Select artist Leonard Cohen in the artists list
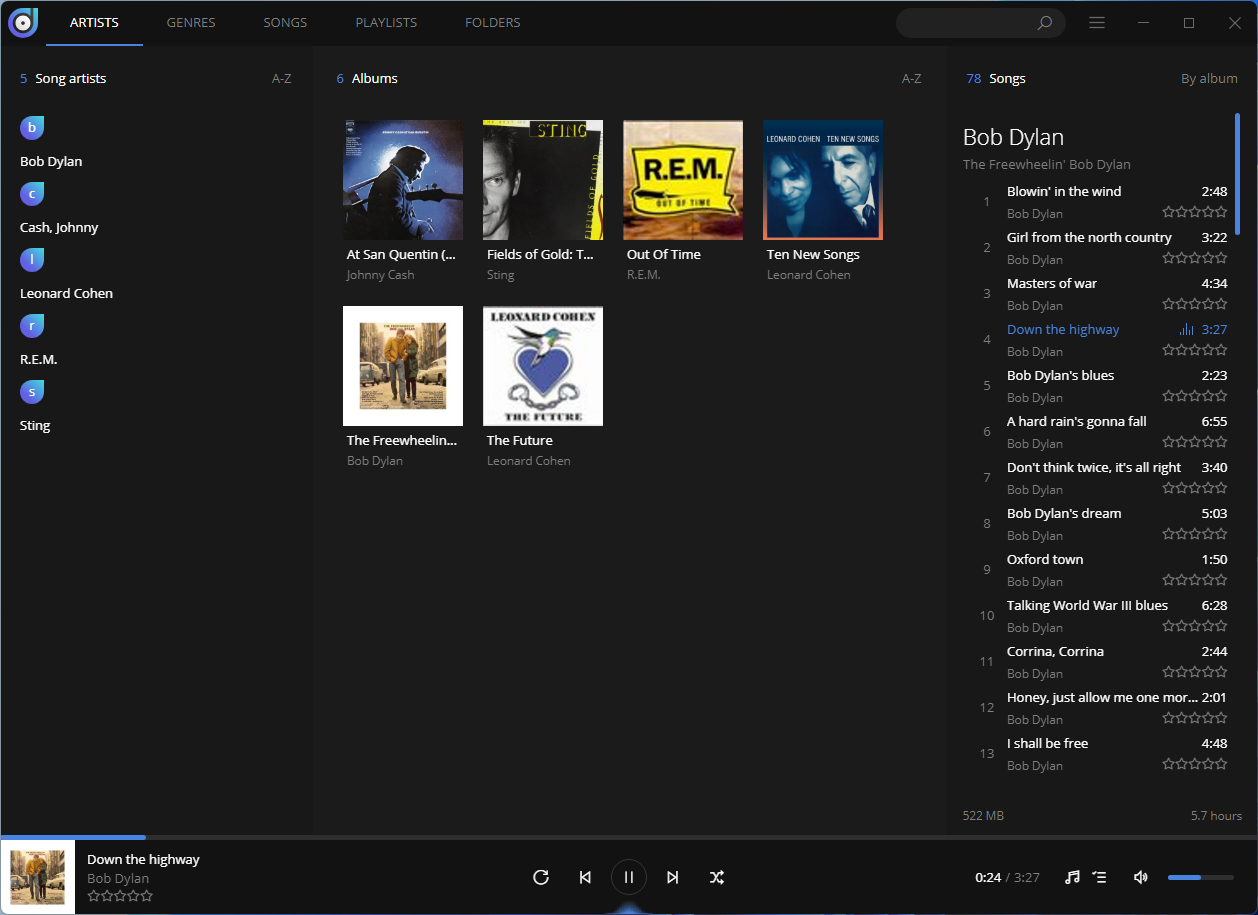 66,293
